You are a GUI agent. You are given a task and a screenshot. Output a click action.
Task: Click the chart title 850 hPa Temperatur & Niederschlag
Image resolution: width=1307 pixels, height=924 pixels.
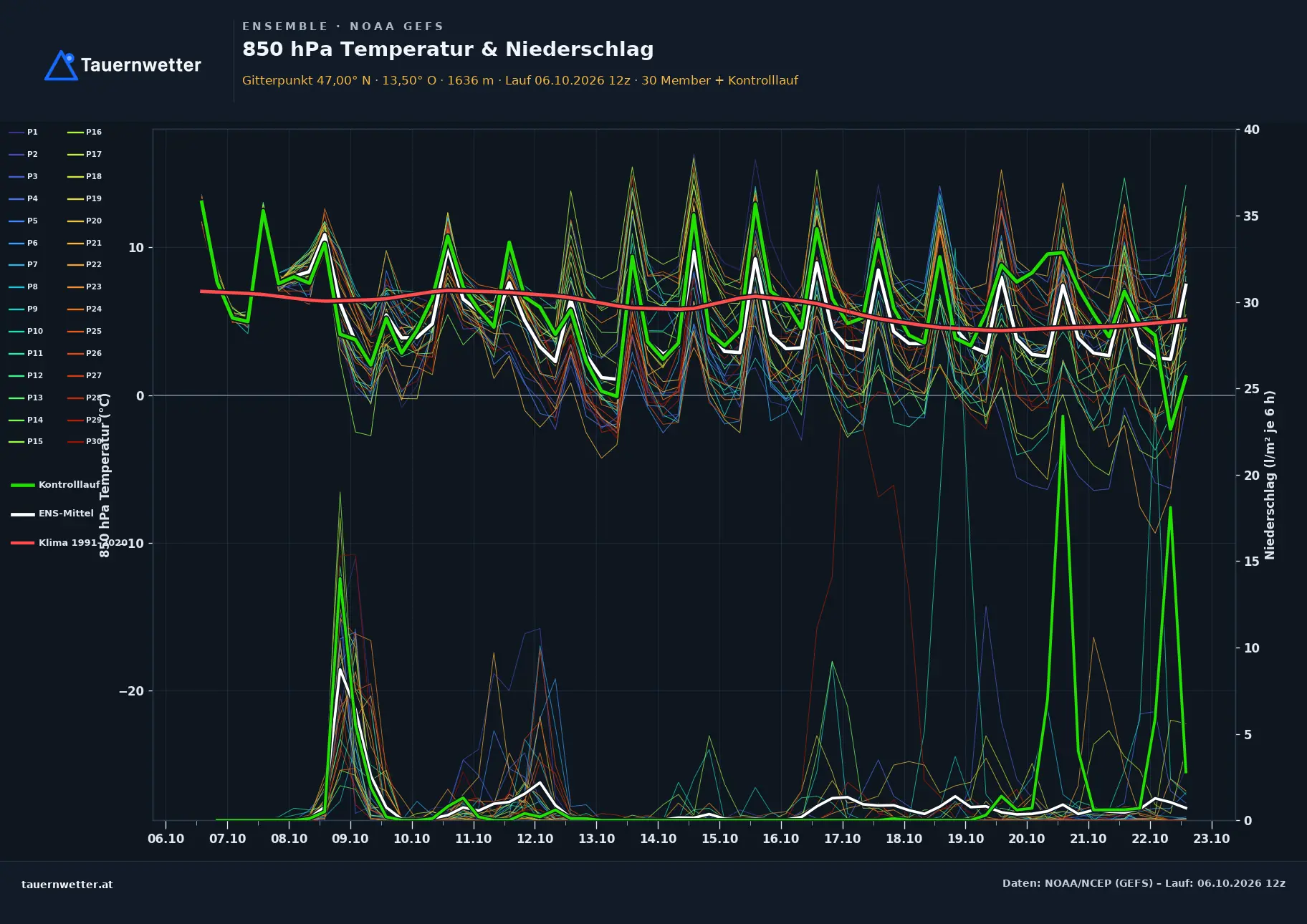point(448,49)
